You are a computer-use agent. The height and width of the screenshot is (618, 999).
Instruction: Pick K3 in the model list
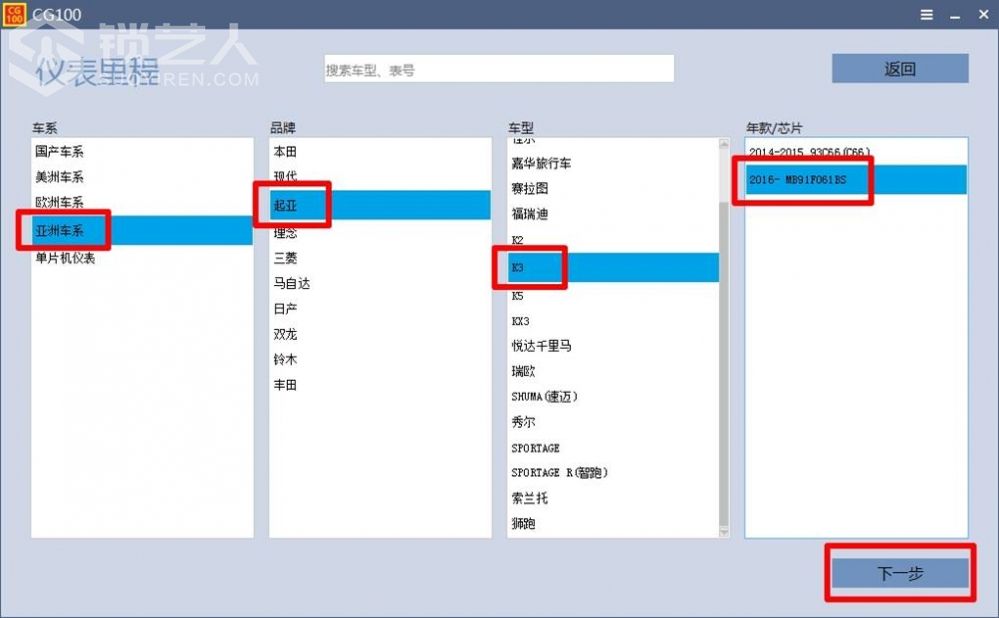coord(613,268)
